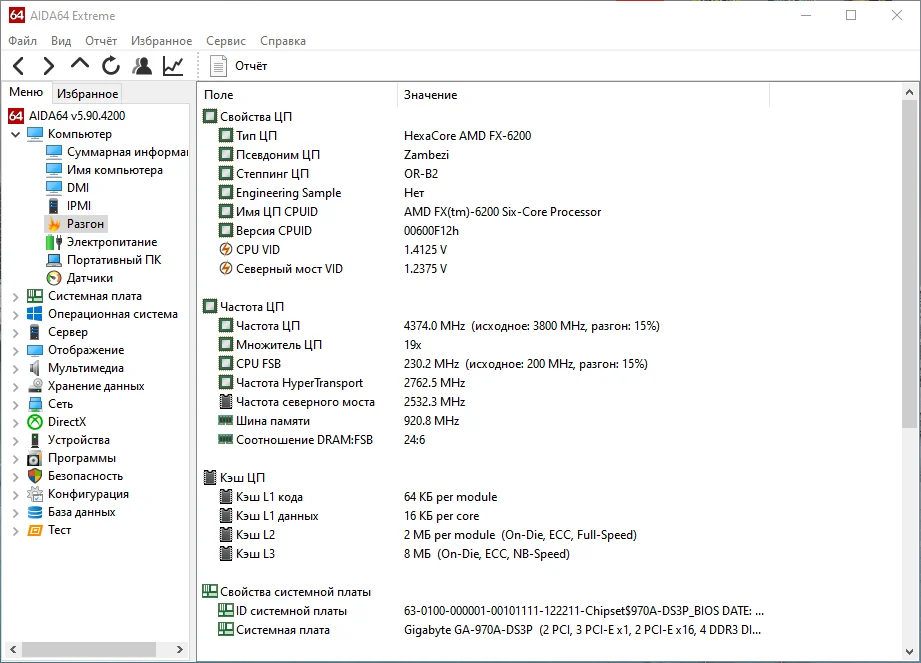The width and height of the screenshot is (921, 663).
Task: Expand the DirectX tree node
Action: [x=16, y=423]
